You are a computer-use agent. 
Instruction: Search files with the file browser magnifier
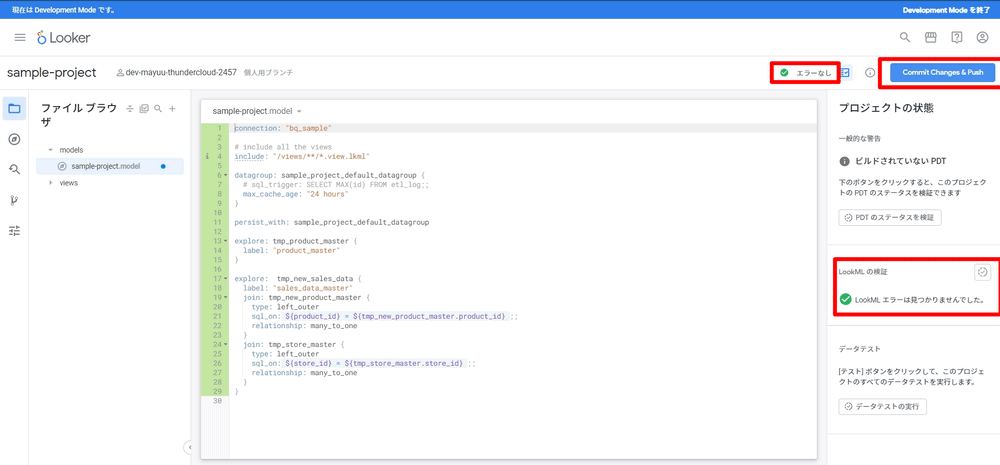pyautogui.click(x=158, y=109)
